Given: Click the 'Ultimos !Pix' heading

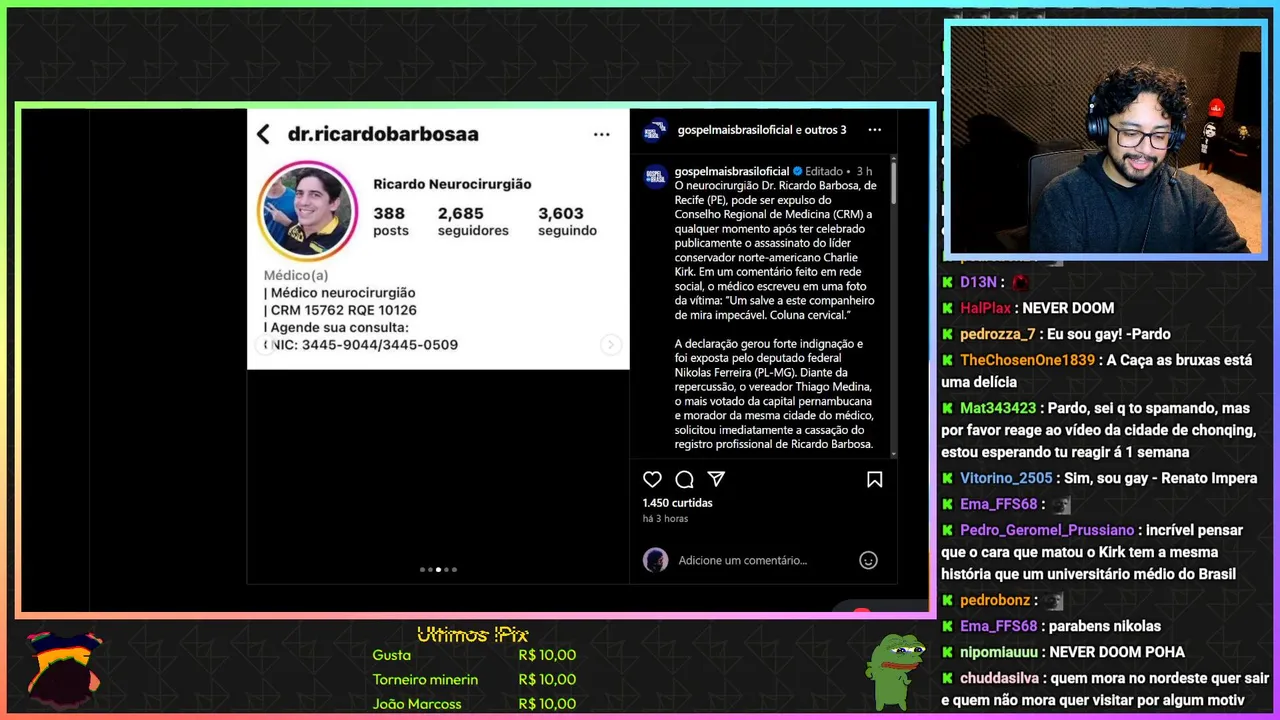Looking at the screenshot, I should (473, 634).
